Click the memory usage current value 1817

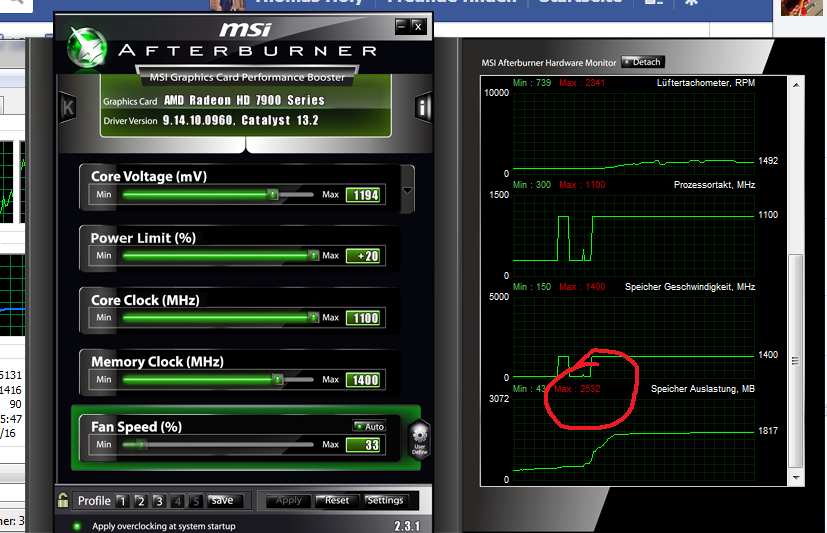(768, 431)
